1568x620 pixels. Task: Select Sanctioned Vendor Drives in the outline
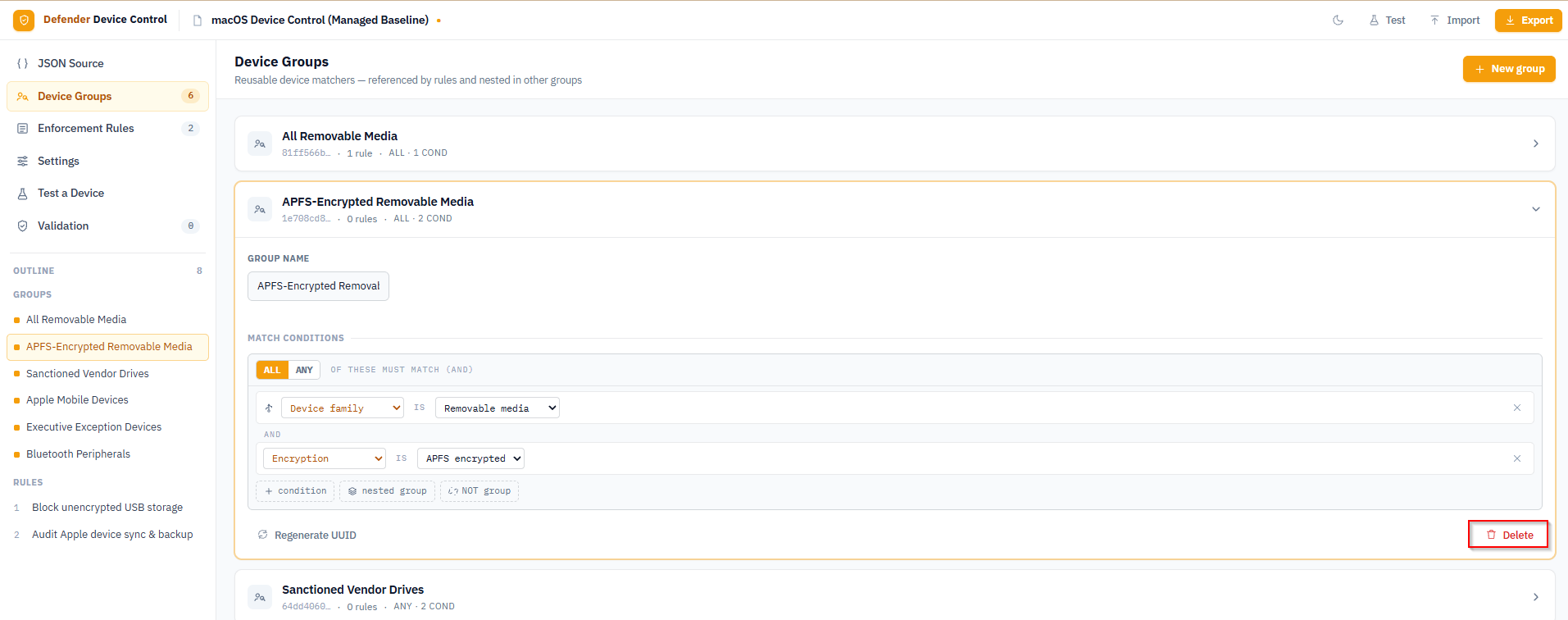pyautogui.click(x=107, y=374)
